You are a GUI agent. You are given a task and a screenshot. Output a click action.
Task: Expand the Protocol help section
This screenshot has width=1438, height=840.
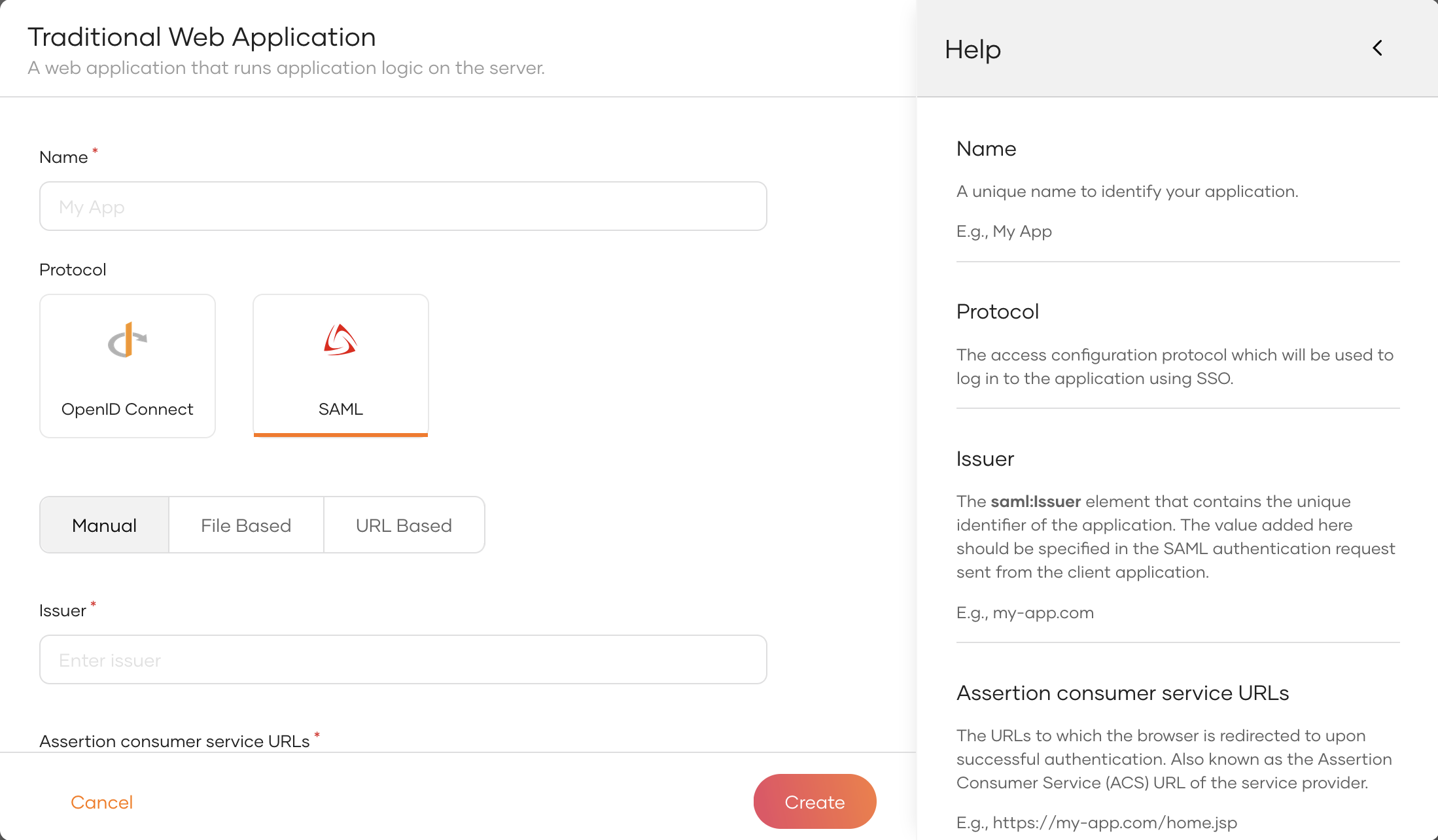pos(998,311)
